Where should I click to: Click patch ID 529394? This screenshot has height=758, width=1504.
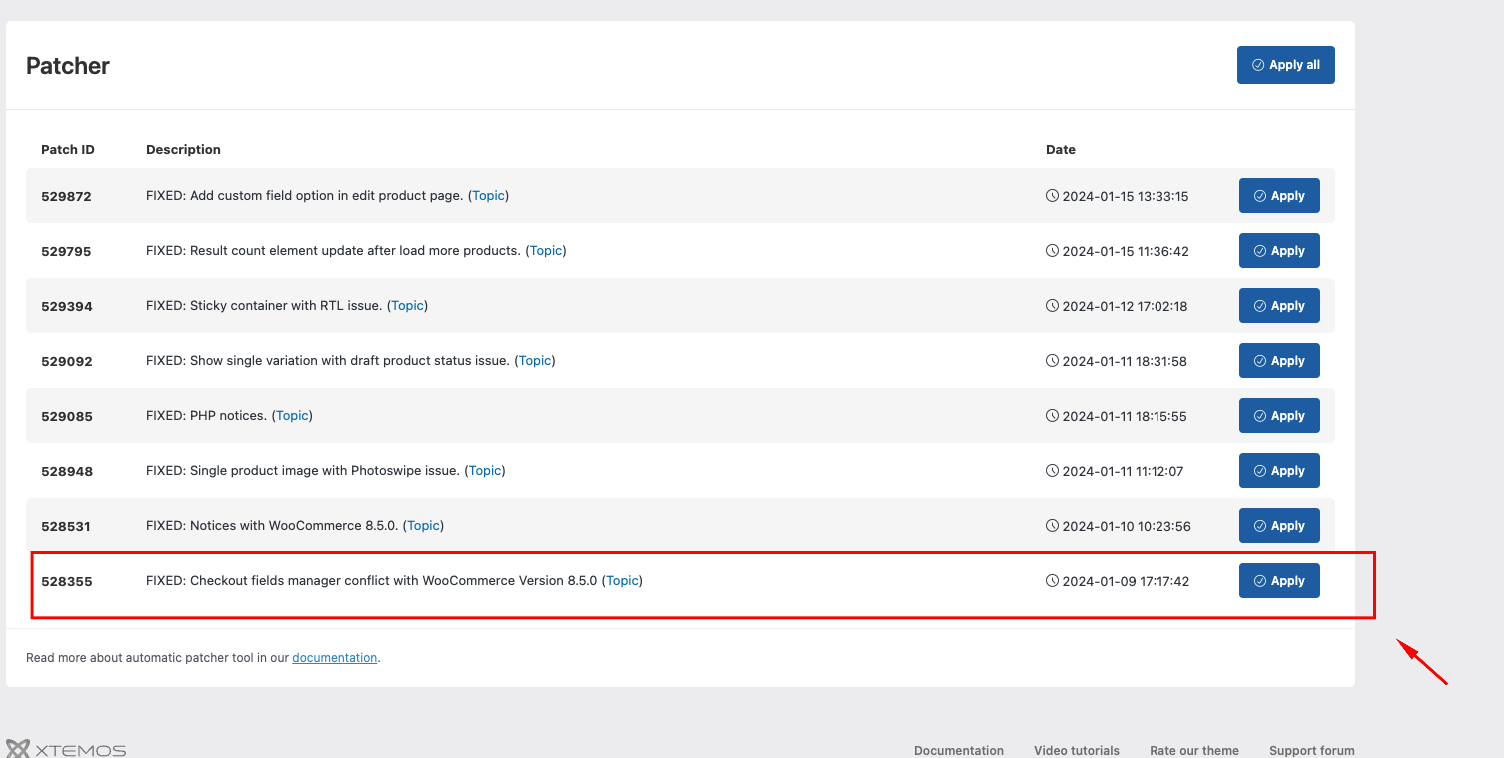66,307
